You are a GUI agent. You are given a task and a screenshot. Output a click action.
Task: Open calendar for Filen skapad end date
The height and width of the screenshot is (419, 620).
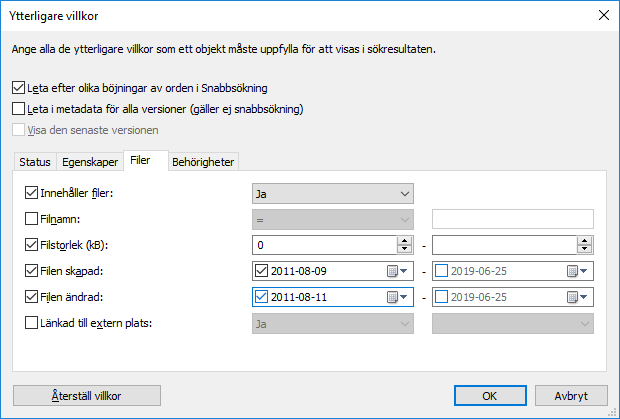pyautogui.click(x=577, y=271)
